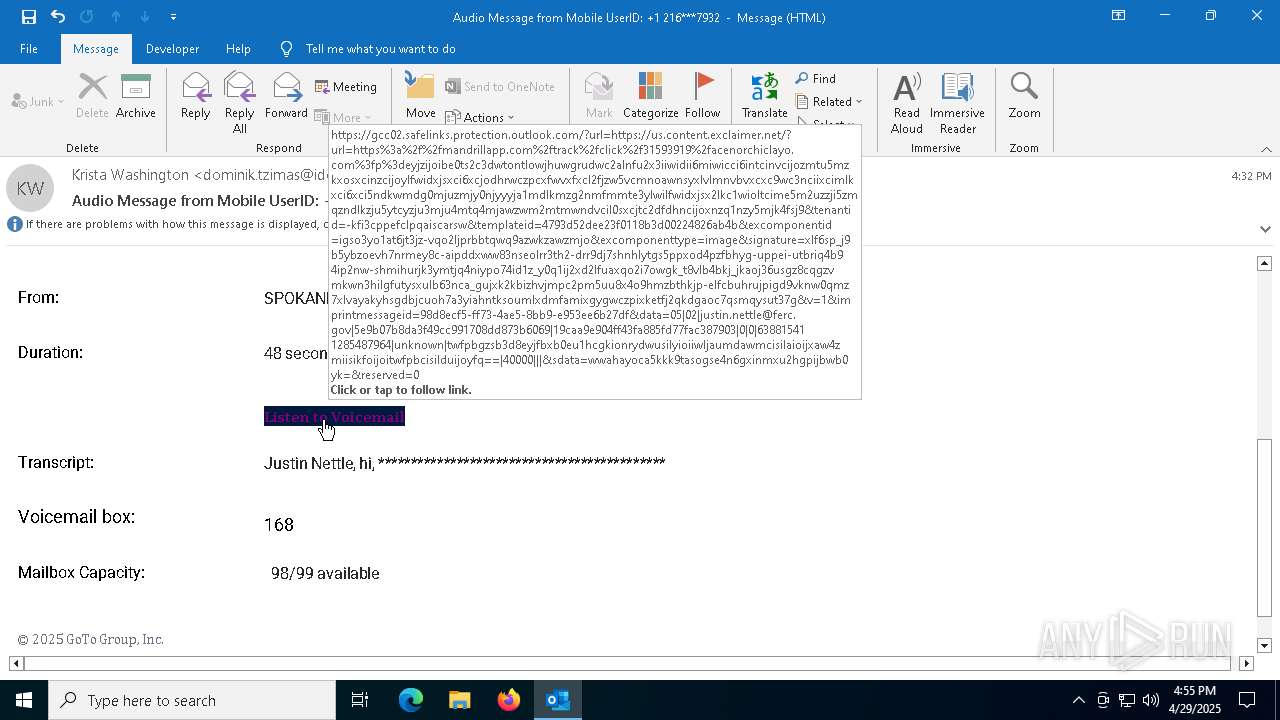Open the Listen to Voicemail link
1280x720 pixels.
[334, 417]
